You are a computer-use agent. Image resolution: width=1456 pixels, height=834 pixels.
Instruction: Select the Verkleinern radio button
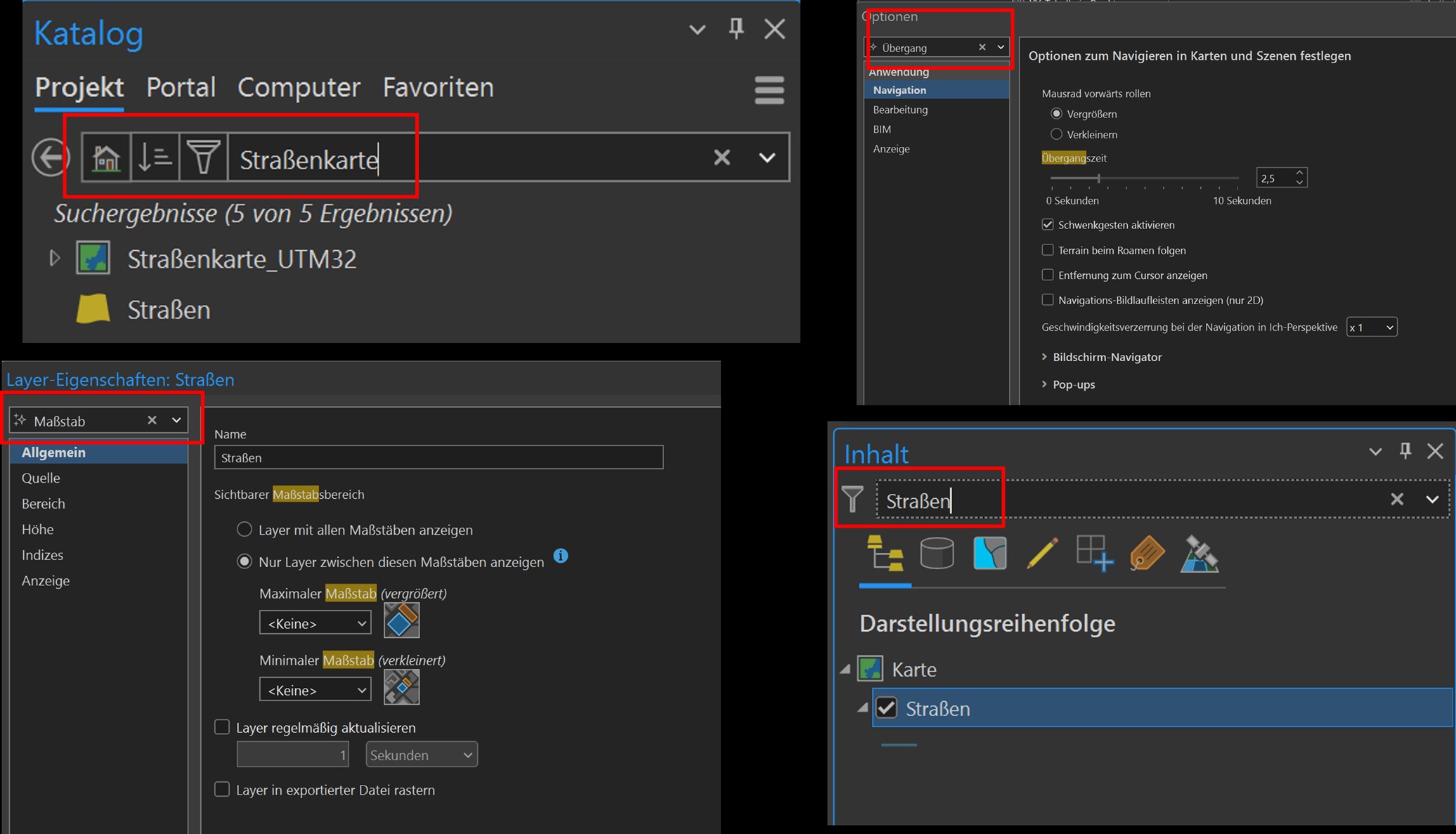tap(1056, 134)
